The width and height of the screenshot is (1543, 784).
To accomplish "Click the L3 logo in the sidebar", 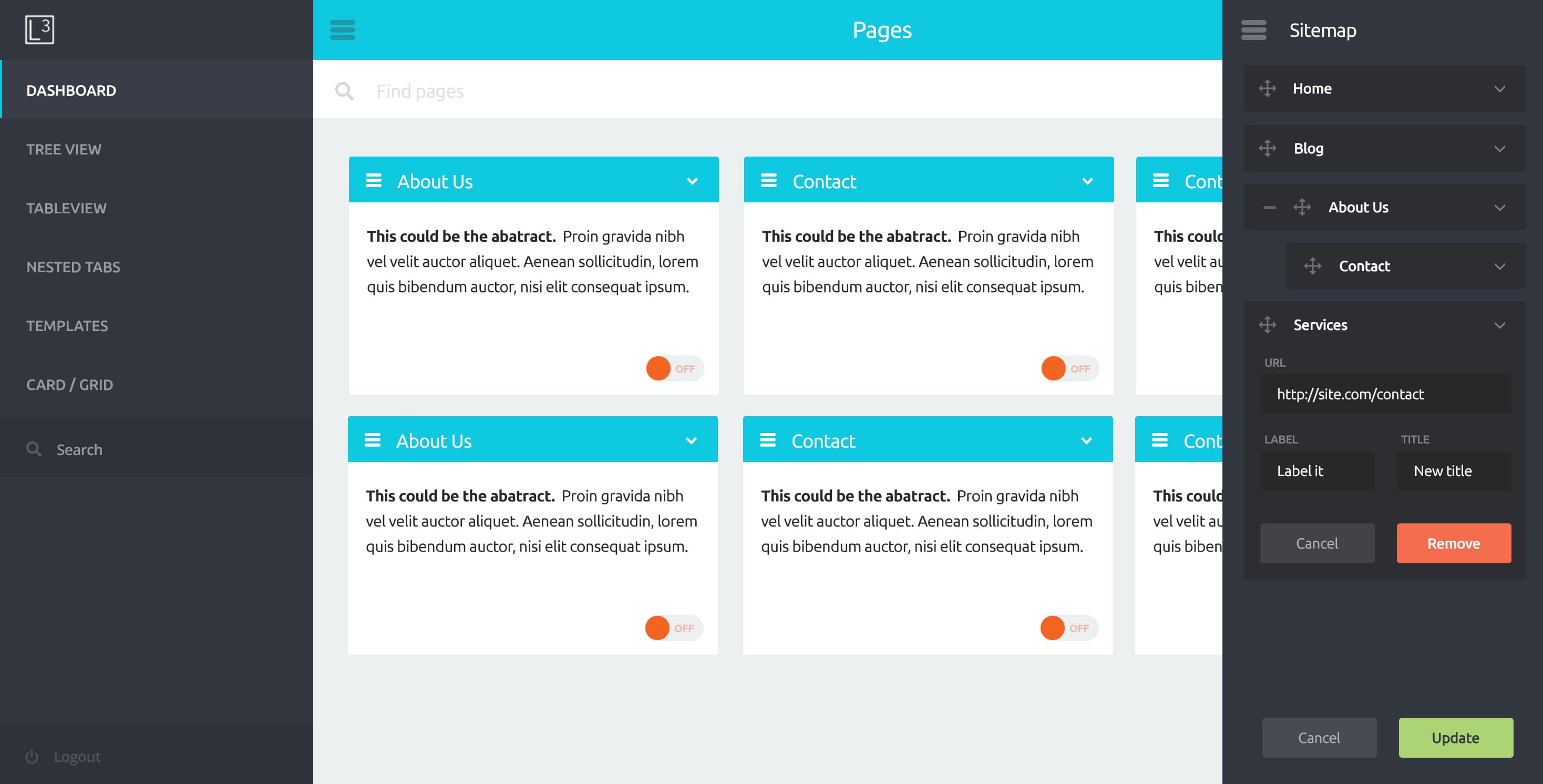I will coord(39,29).
